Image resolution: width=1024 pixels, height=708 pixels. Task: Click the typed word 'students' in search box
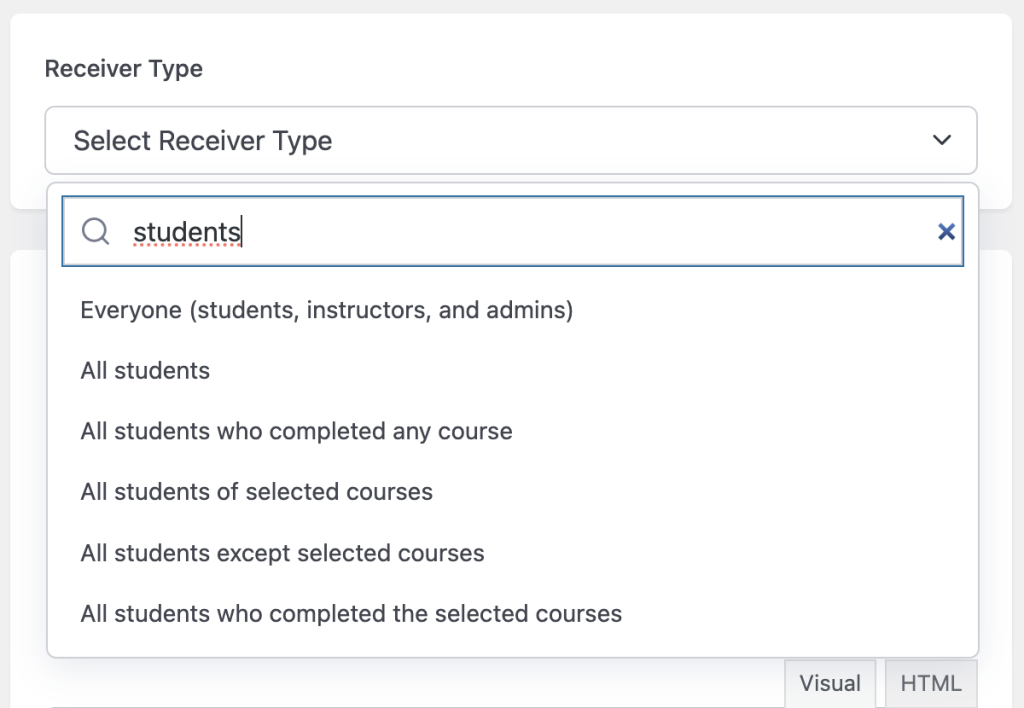(187, 232)
